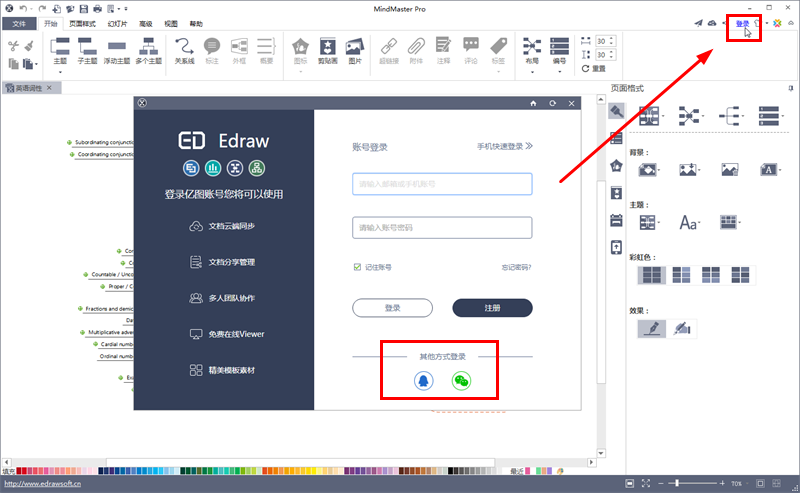
Task: Insert a picture via 图片 icon
Action: (355, 46)
